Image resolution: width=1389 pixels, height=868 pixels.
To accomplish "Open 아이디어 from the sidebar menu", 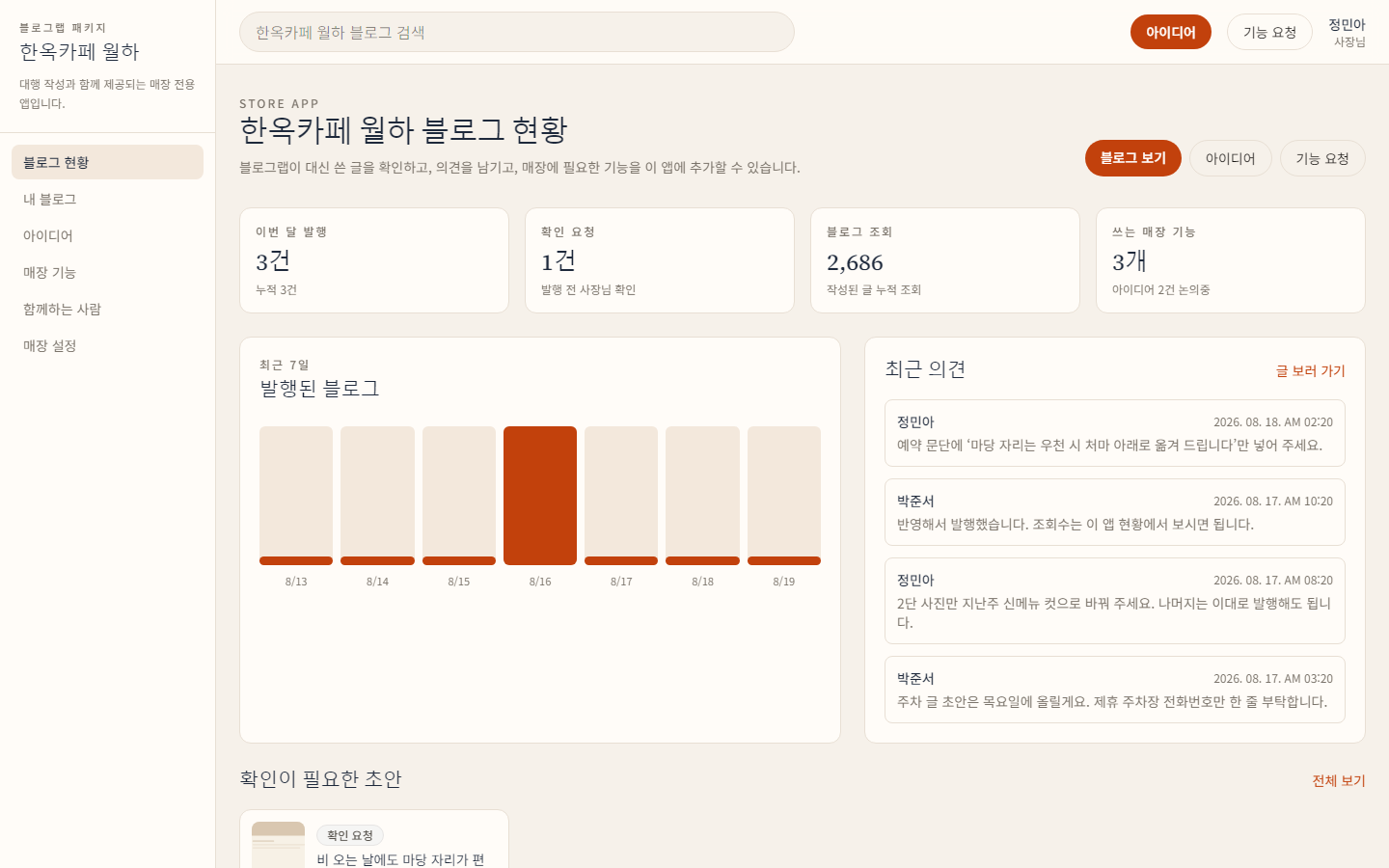I will (107, 235).
